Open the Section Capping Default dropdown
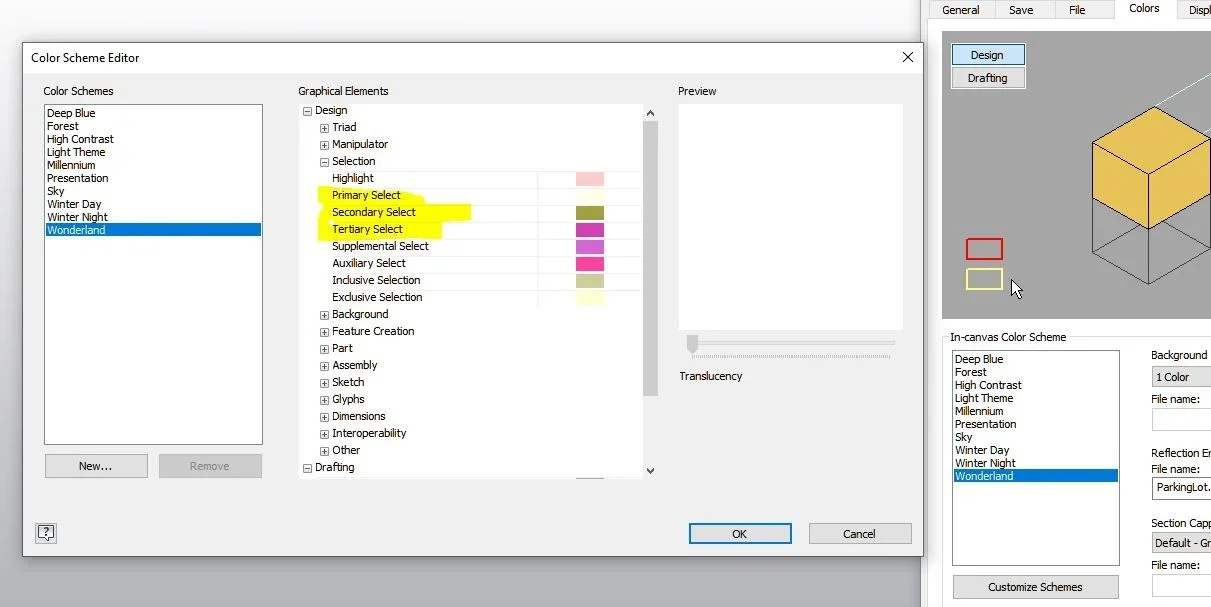Image resolution: width=1211 pixels, height=607 pixels. pos(1181,543)
